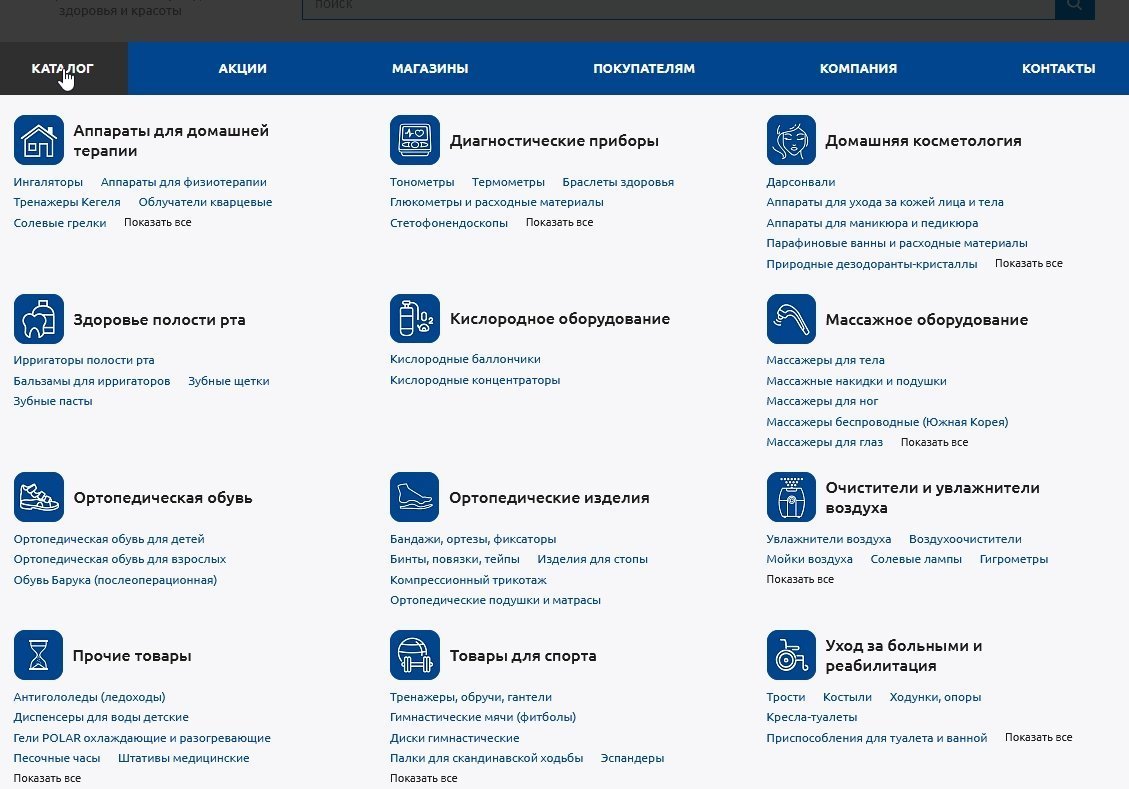Click the Здоровье полости рта heading
The height and width of the screenshot is (789, 1129).
[159, 320]
